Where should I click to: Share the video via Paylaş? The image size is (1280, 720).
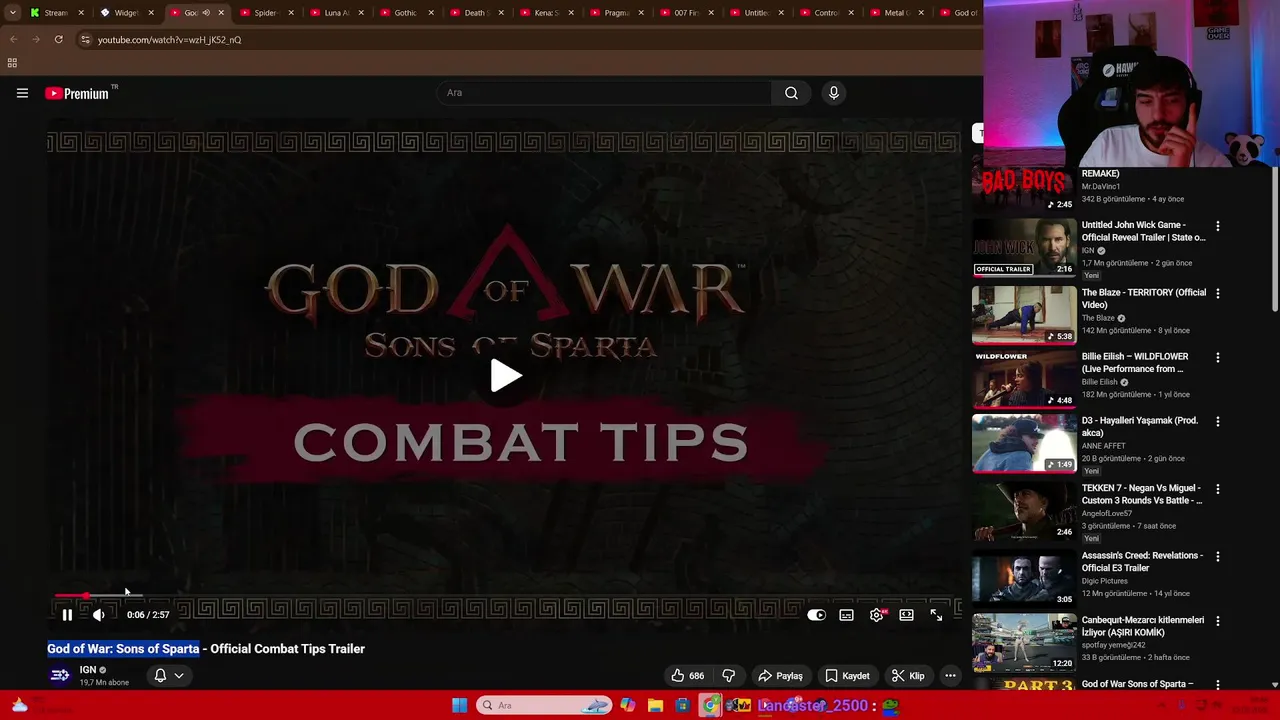780,676
